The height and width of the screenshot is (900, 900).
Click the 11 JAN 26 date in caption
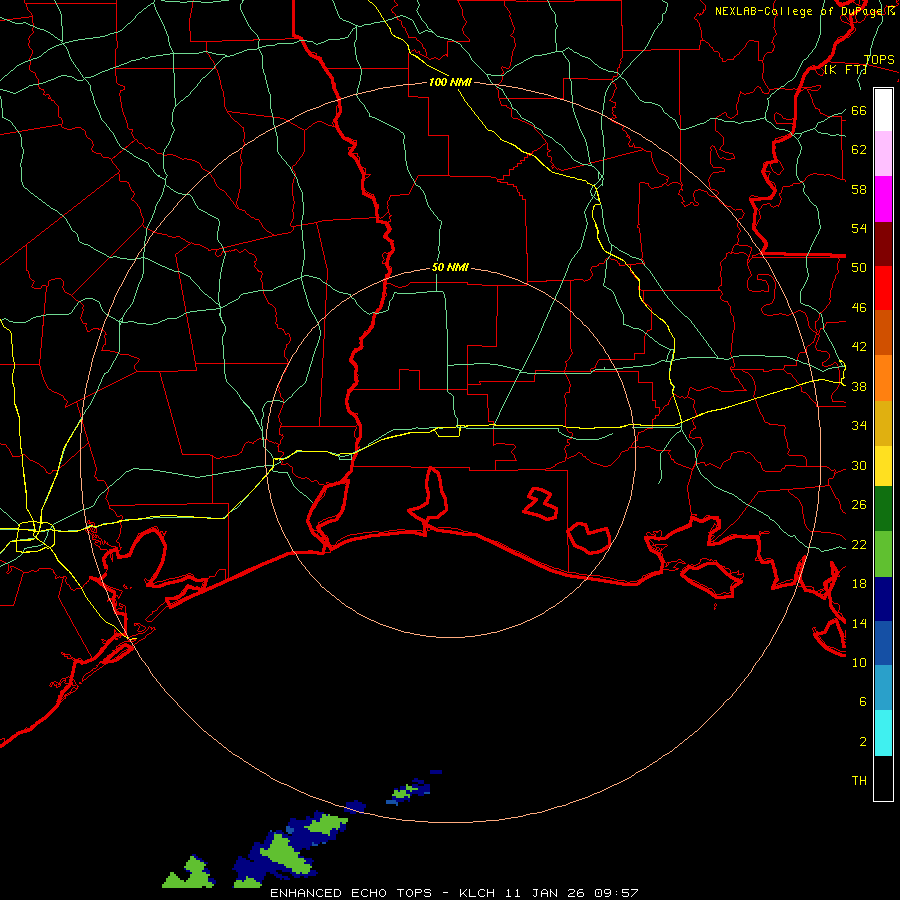545,893
